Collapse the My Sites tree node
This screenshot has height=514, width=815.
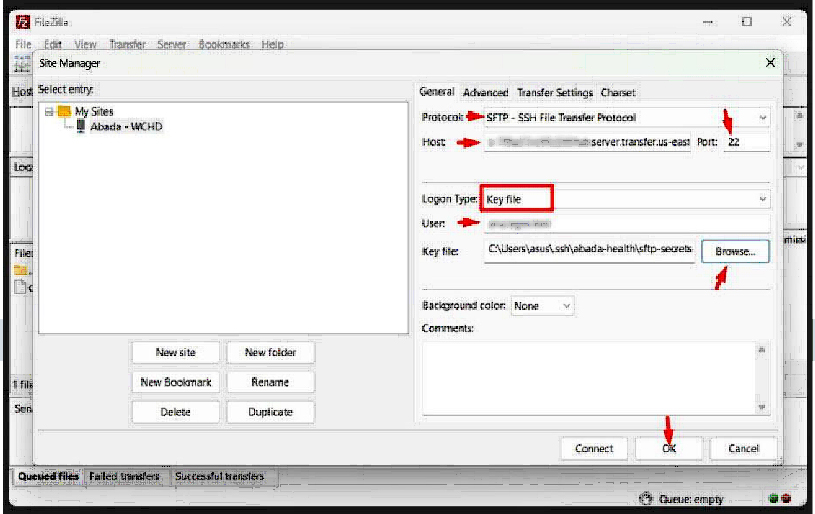coord(49,112)
